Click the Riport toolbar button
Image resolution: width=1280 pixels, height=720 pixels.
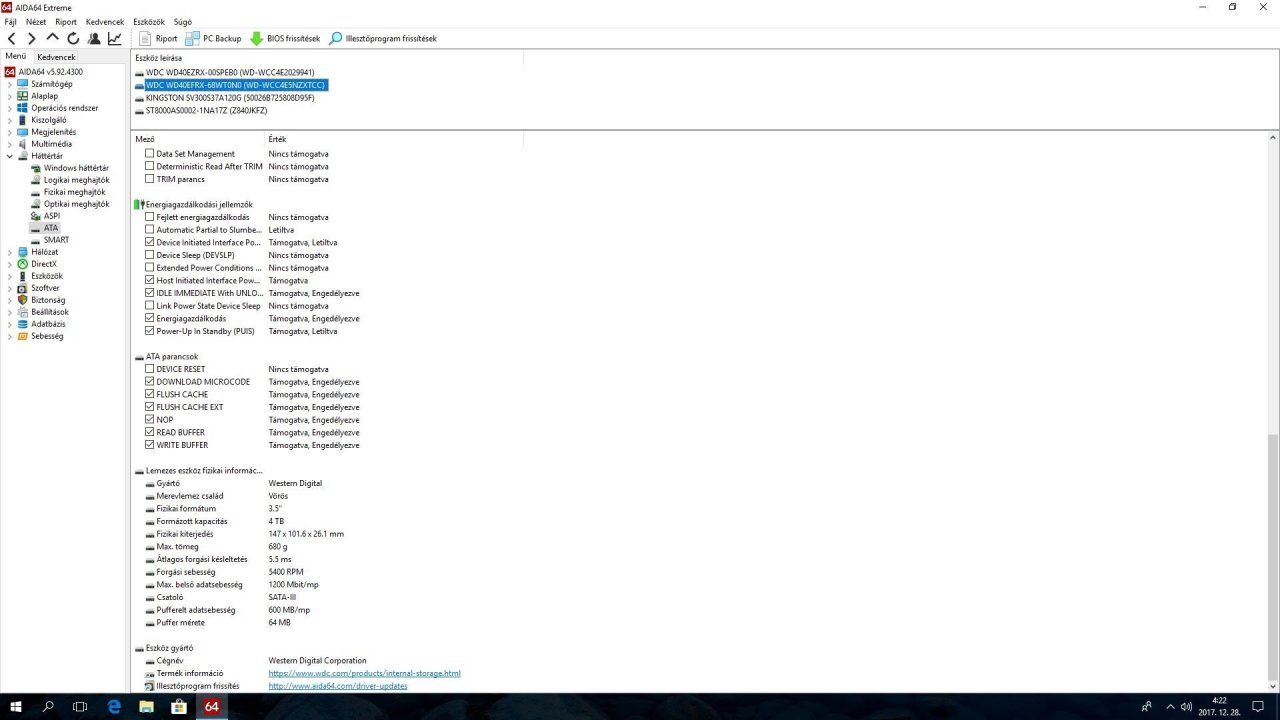(158, 38)
